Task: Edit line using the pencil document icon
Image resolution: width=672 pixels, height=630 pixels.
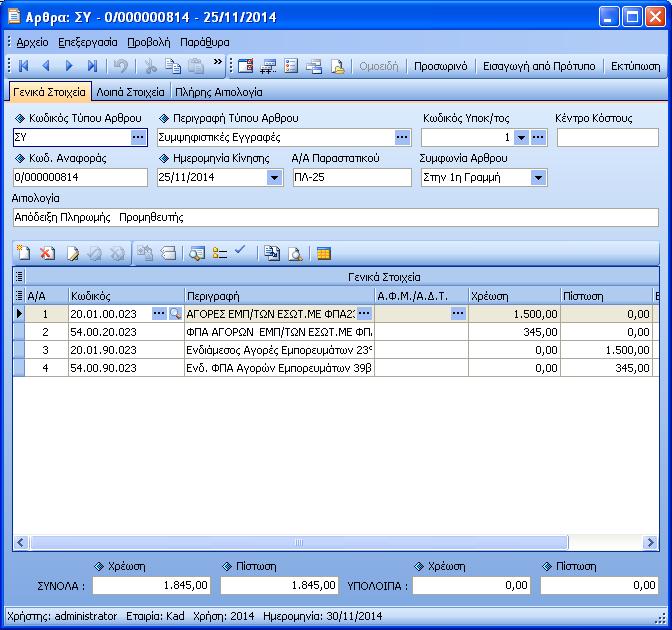Action: point(72,253)
